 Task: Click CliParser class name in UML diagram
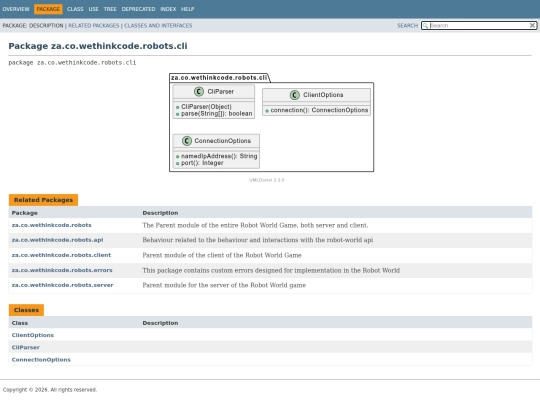pyautogui.click(x=220, y=92)
